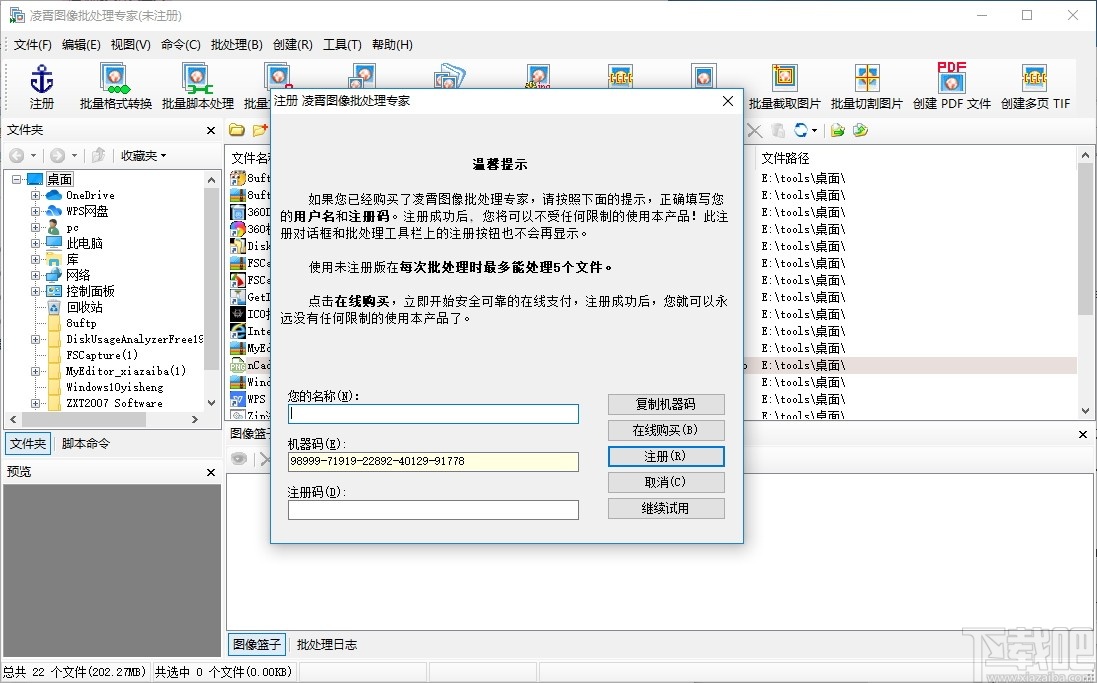The image size is (1097, 683).
Task: Click the gray X delete icon in file toolbar
Action: tap(755, 130)
